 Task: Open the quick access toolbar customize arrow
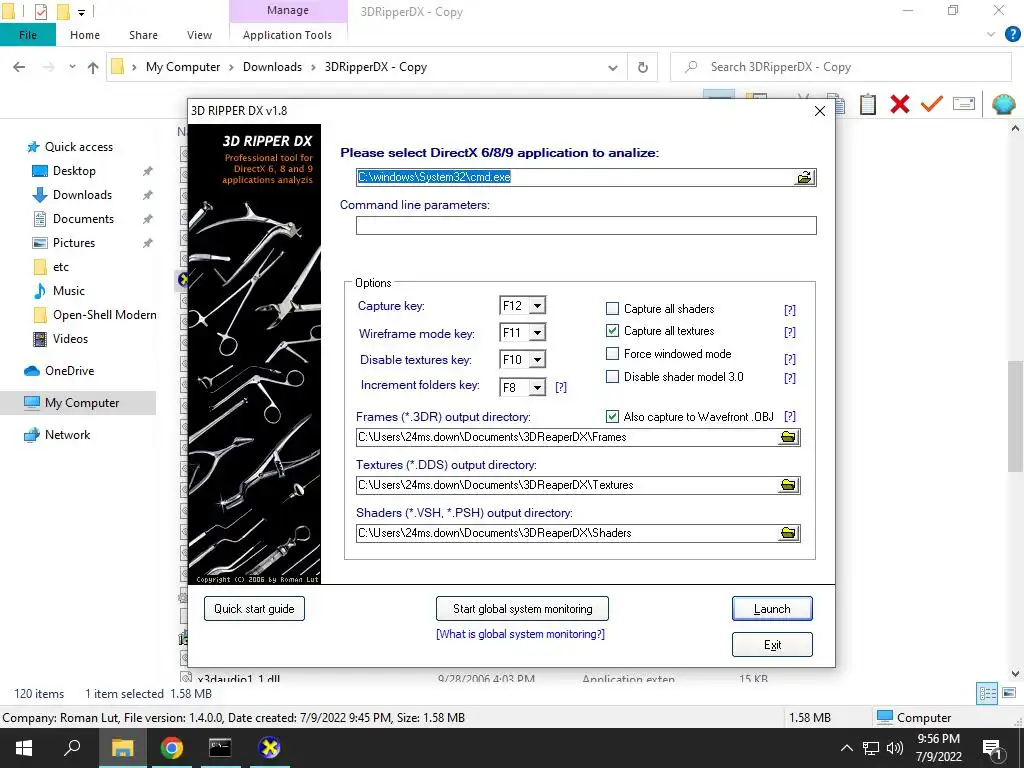[81, 12]
